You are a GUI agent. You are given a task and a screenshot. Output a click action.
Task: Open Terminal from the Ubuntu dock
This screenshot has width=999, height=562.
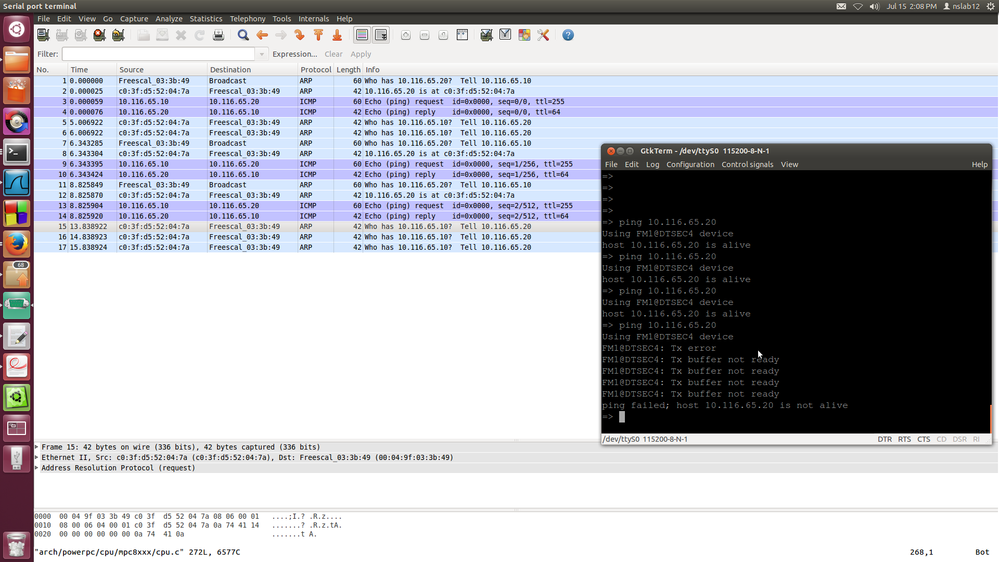17,153
